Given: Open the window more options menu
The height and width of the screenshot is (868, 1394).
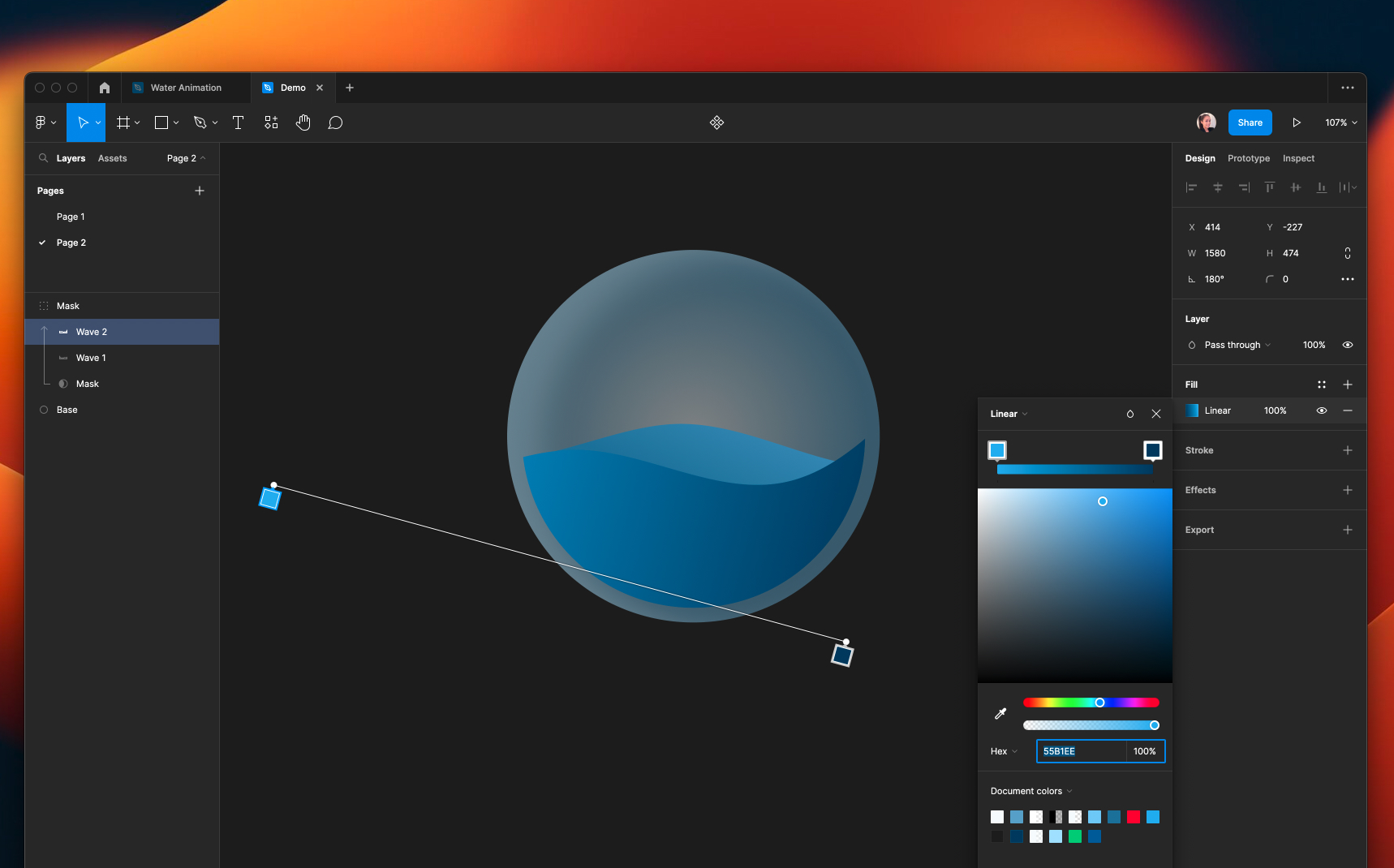Looking at the screenshot, I should pos(1348,88).
